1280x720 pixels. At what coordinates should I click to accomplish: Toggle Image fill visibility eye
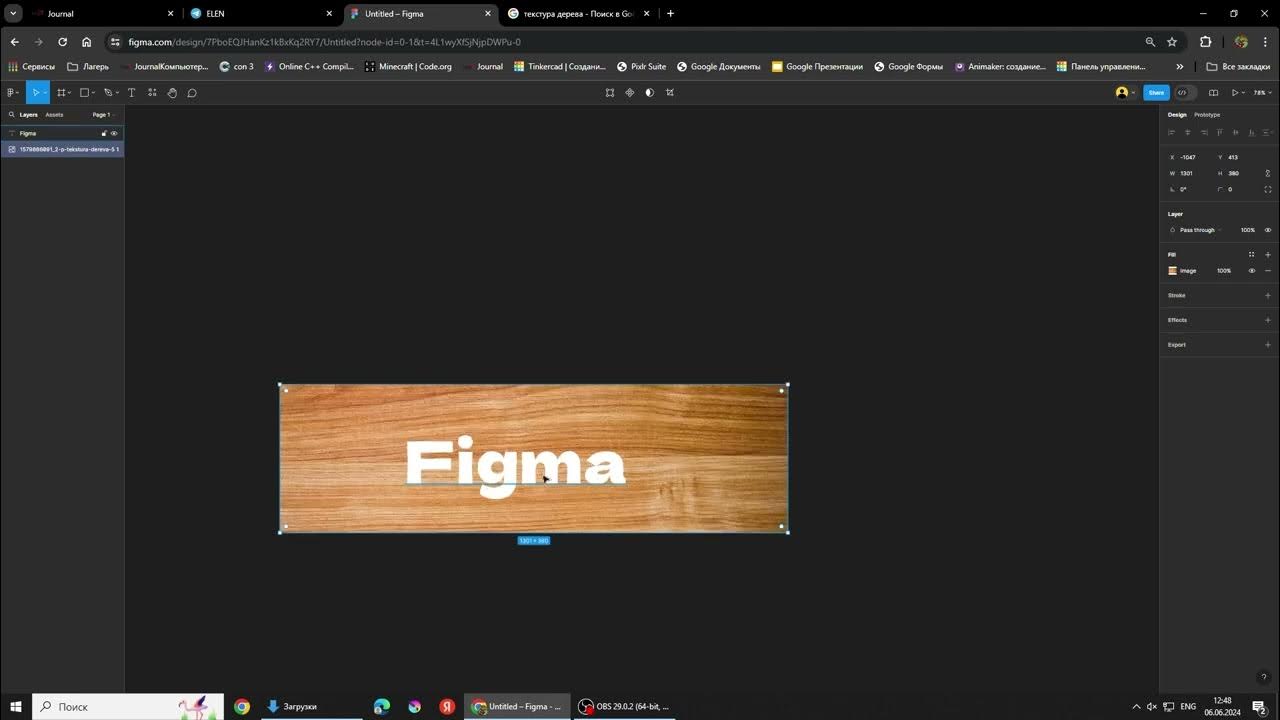pyautogui.click(x=1251, y=271)
